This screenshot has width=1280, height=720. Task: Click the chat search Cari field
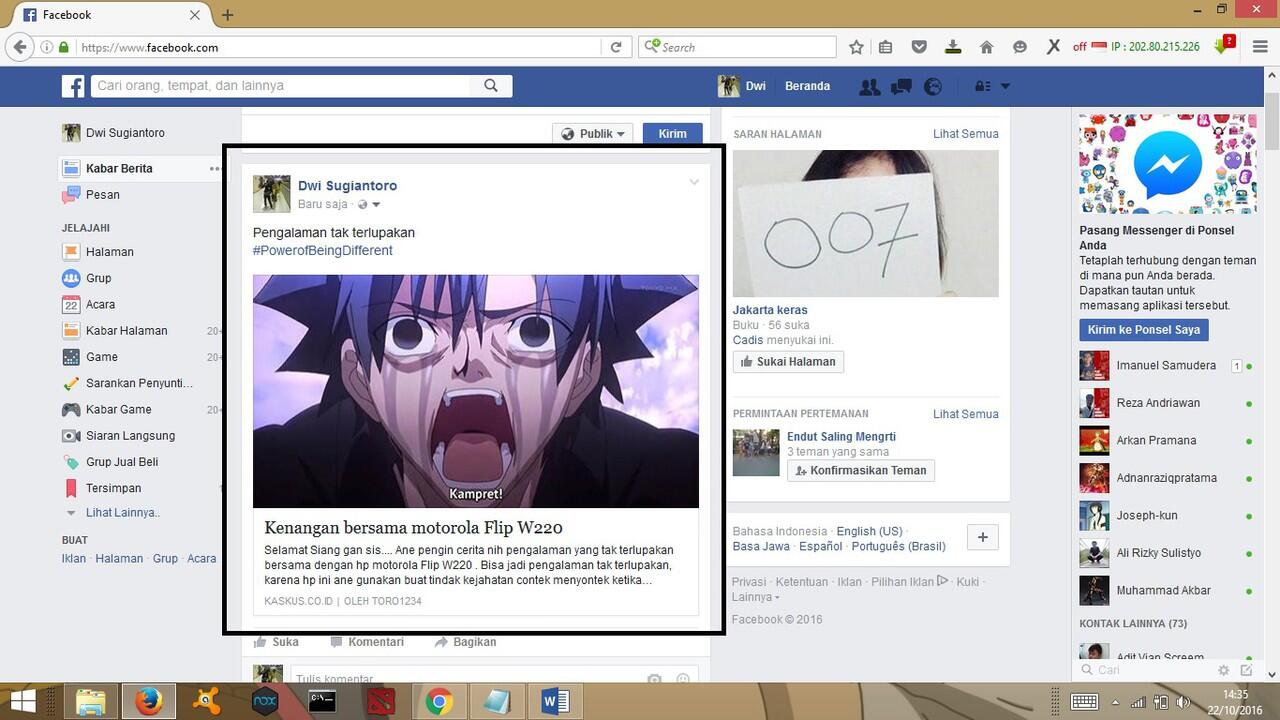coord(1145,670)
